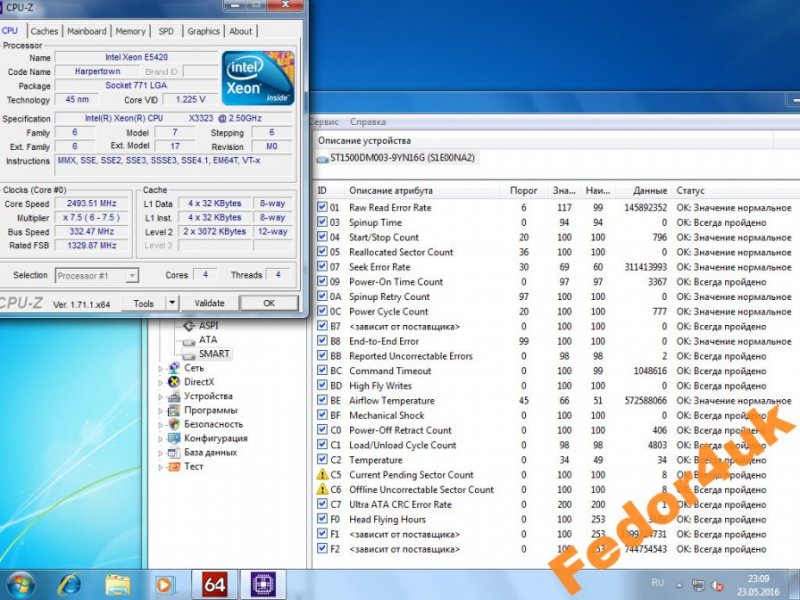
Task: Uncheck the Raw Read Error Rate attribute
Action: tap(322, 208)
